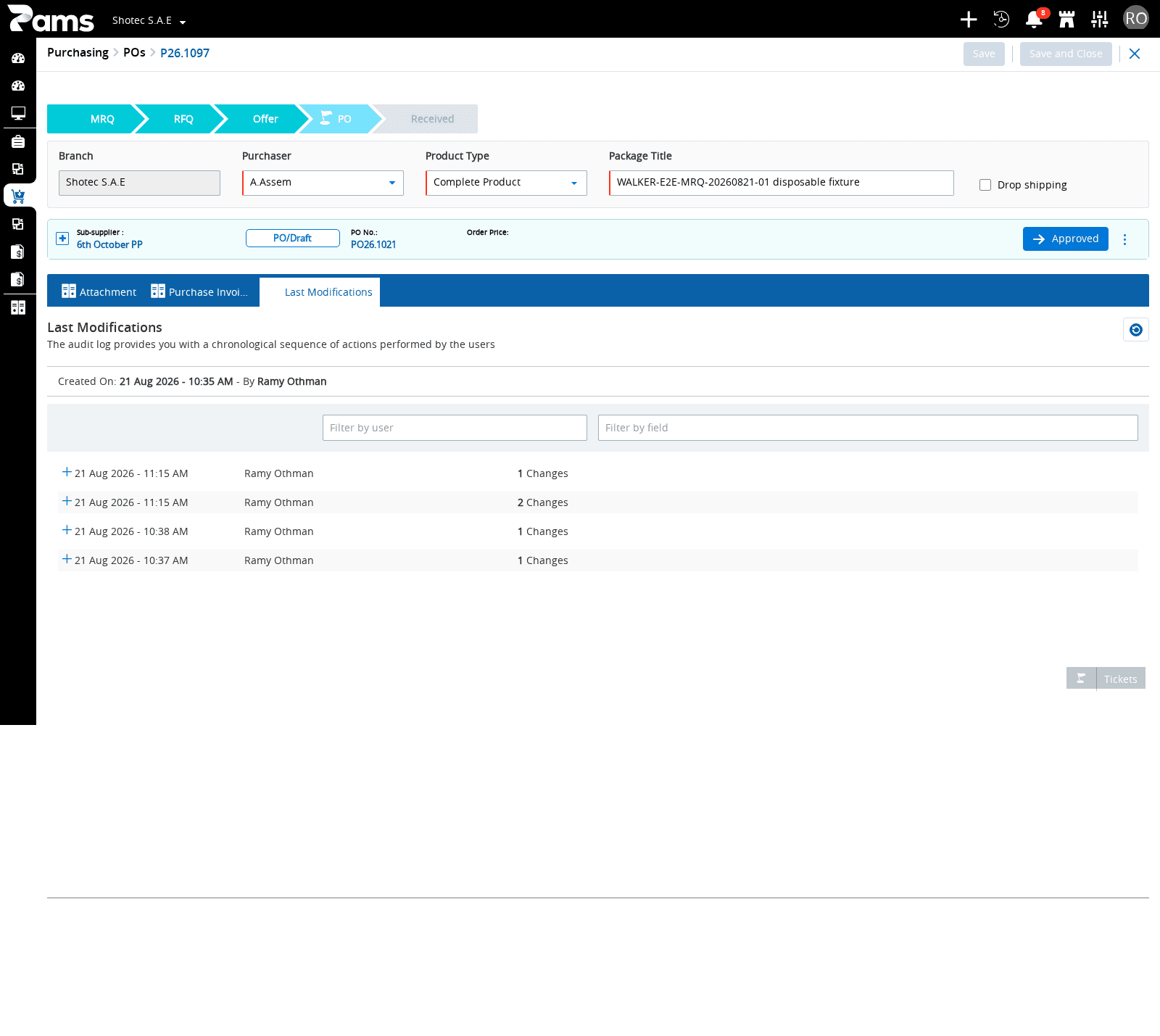Click the gauge icon directly above the monitor icon
Viewport: 1160px width, 1036px height.
tap(18, 86)
